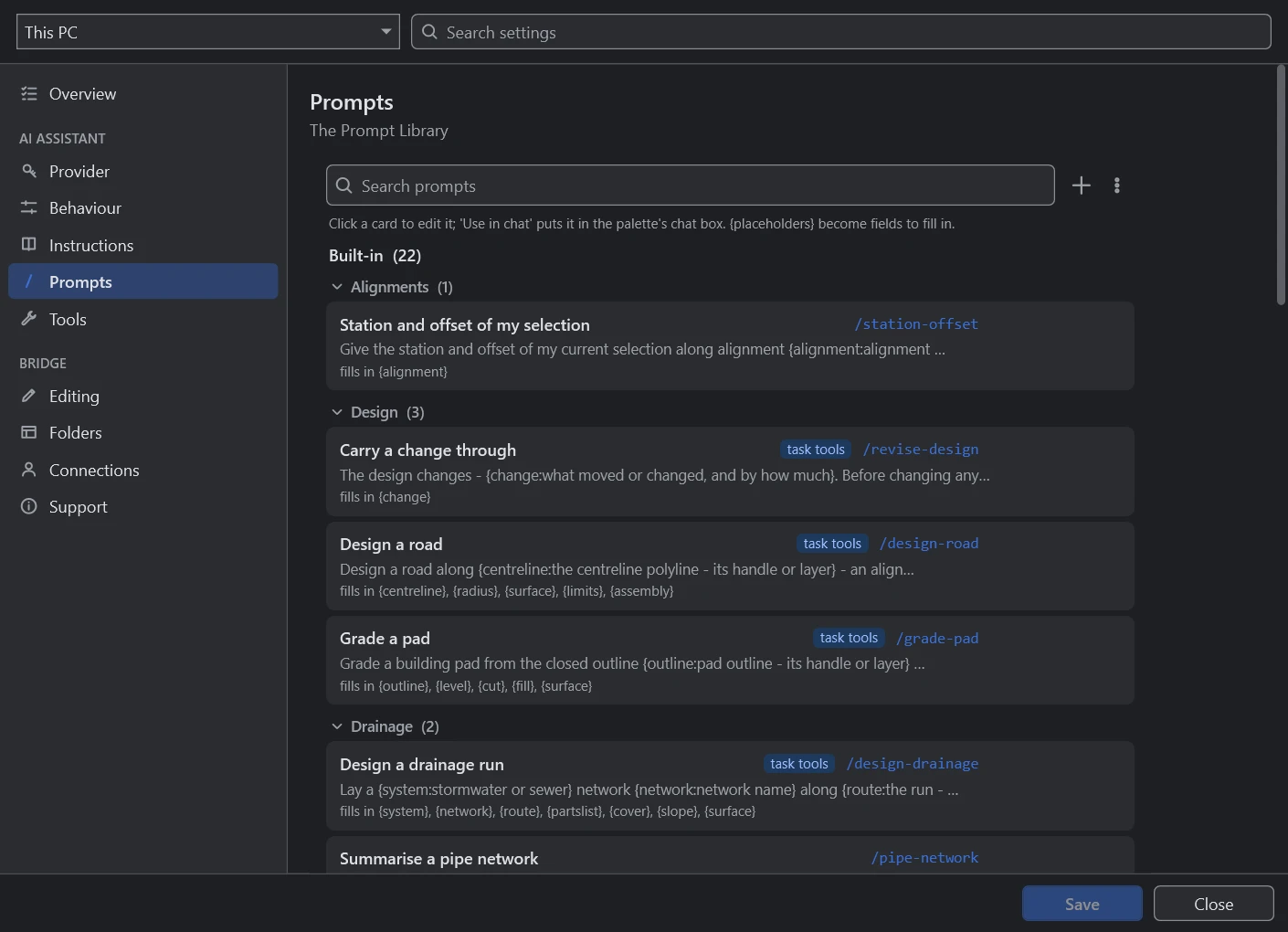The width and height of the screenshot is (1288, 932).
Task: Click the /station-offset command link
Action: 916,324
